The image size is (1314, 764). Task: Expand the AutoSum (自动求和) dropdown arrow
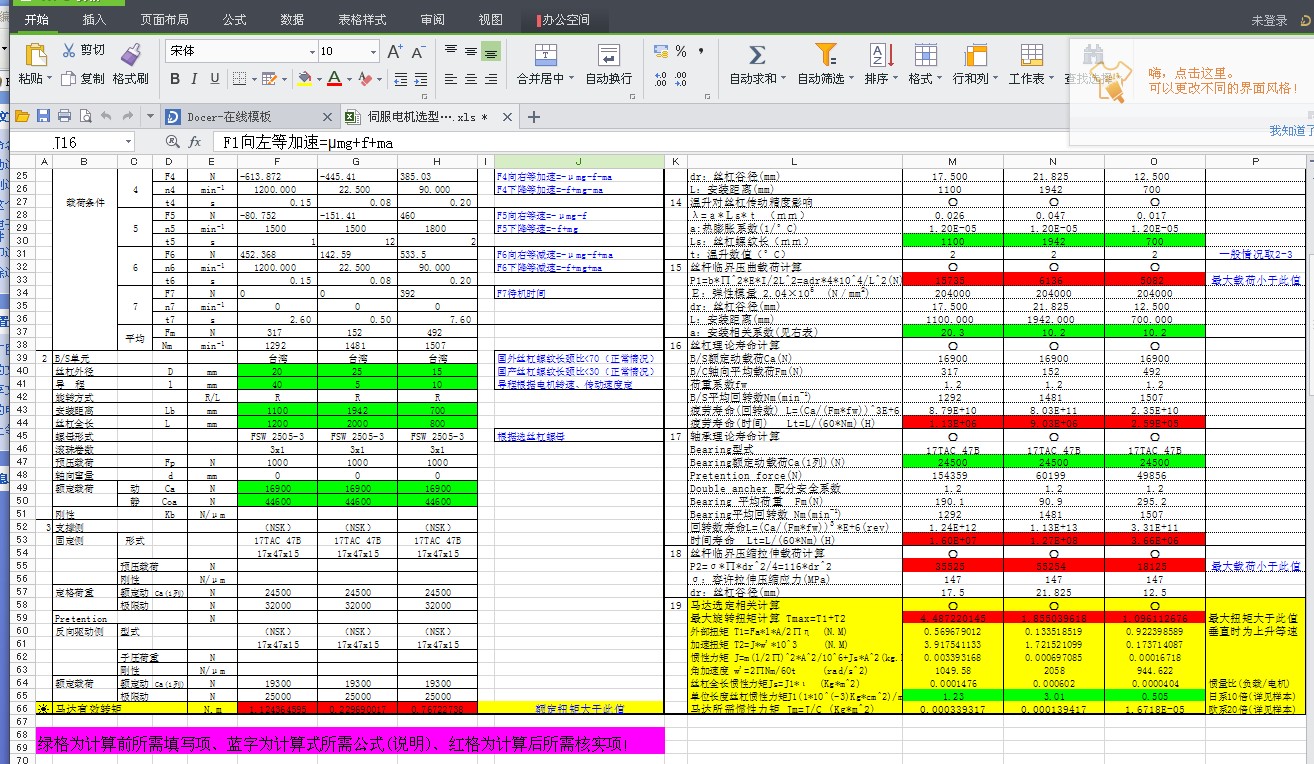(x=783, y=79)
